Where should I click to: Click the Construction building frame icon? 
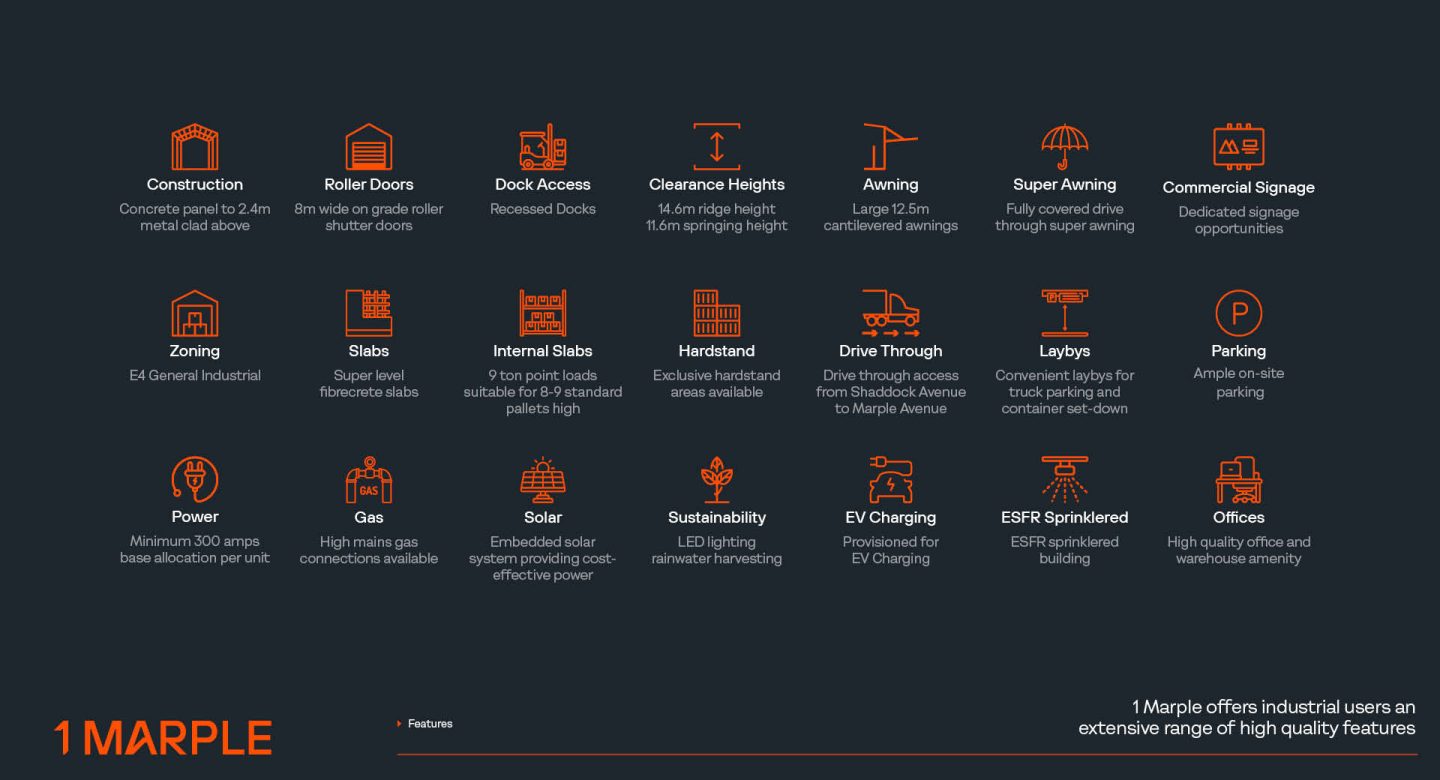[x=195, y=147]
